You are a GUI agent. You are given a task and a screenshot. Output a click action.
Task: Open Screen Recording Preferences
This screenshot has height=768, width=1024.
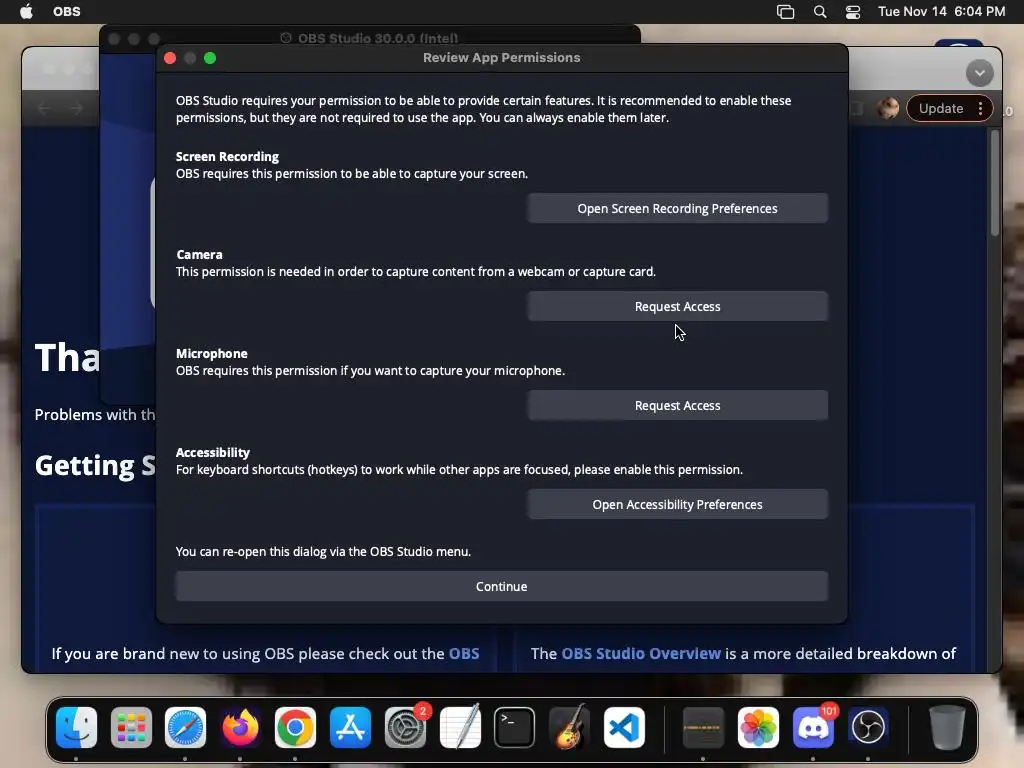(x=677, y=208)
